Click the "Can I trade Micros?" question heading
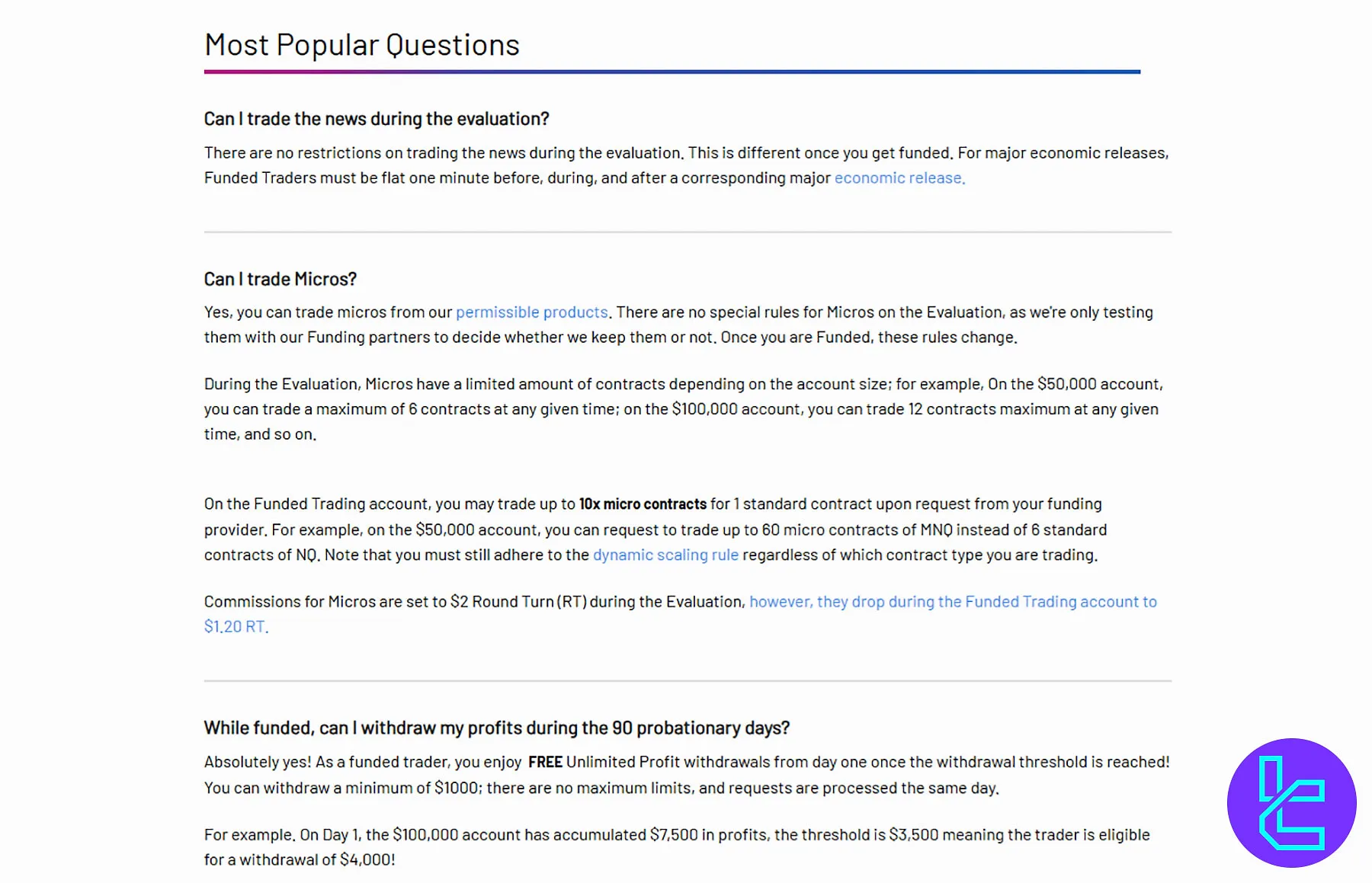The width and height of the screenshot is (1372, 883). tap(280, 280)
